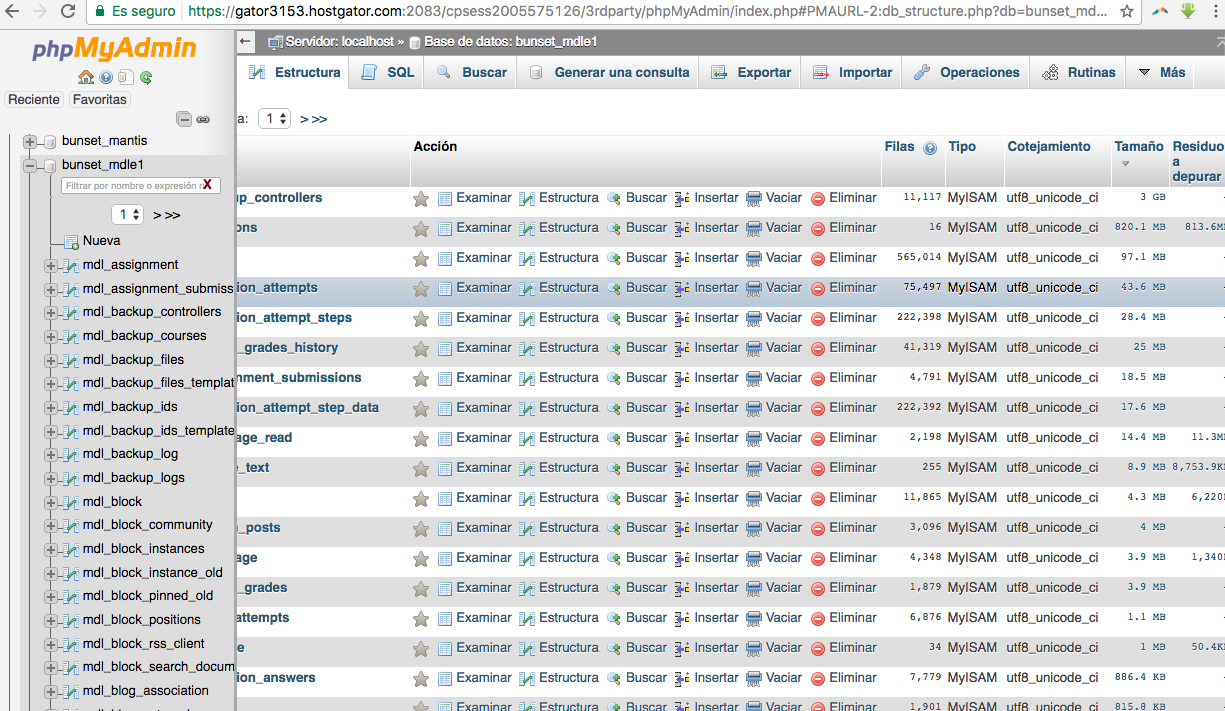Expand the mdl_backup_log table node

click(50, 454)
